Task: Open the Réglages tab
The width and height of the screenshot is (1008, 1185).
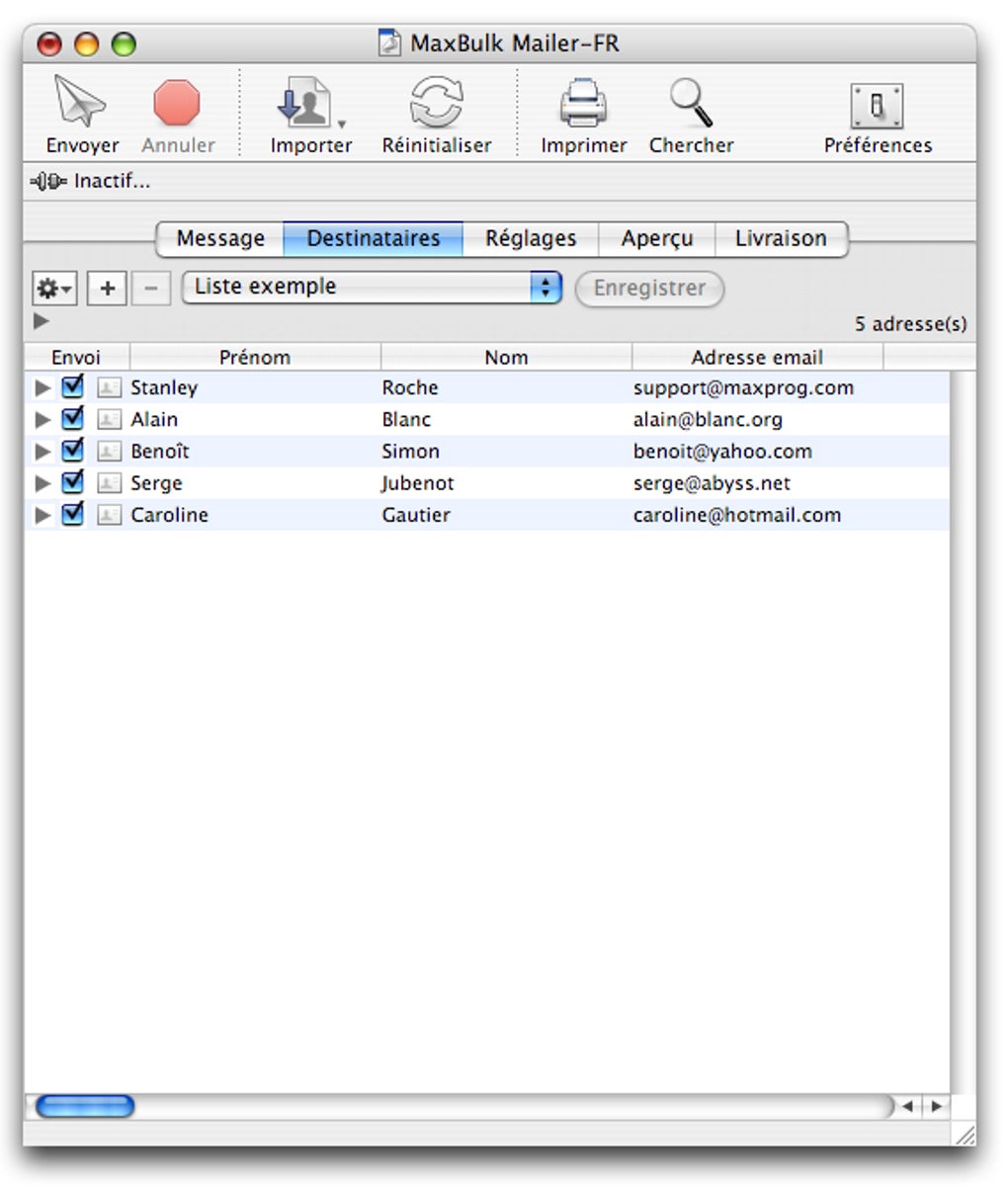Action: point(531,239)
